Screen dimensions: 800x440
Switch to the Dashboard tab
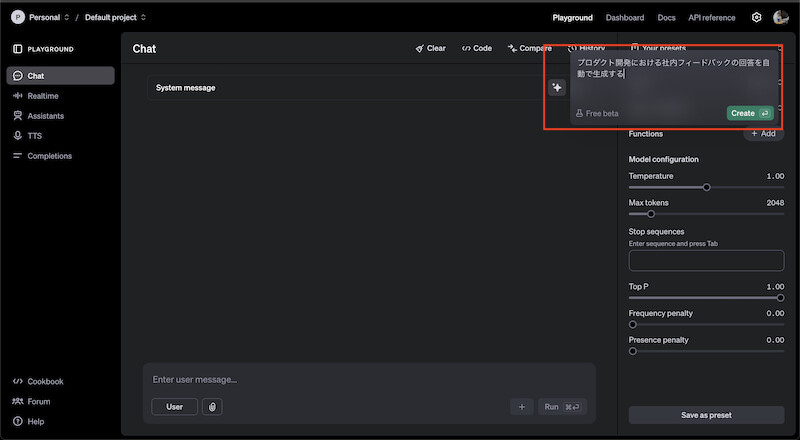pyautogui.click(x=625, y=17)
